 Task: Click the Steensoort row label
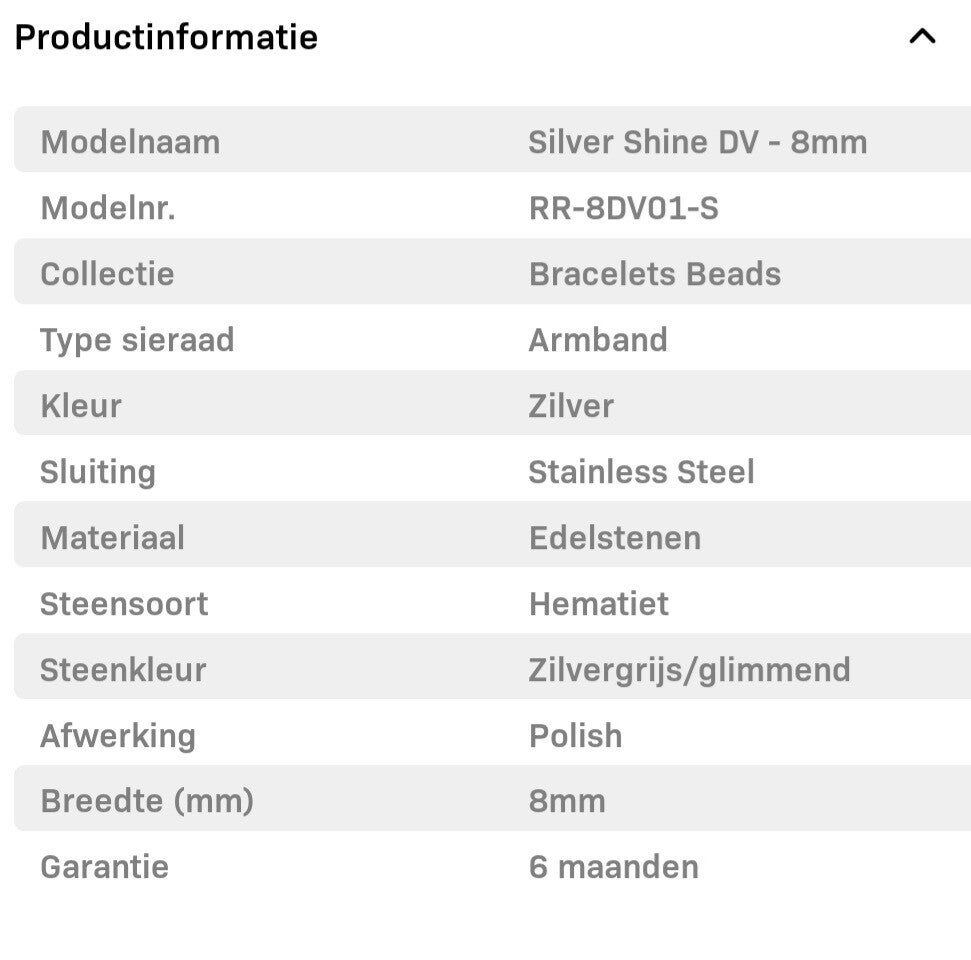[124, 604]
